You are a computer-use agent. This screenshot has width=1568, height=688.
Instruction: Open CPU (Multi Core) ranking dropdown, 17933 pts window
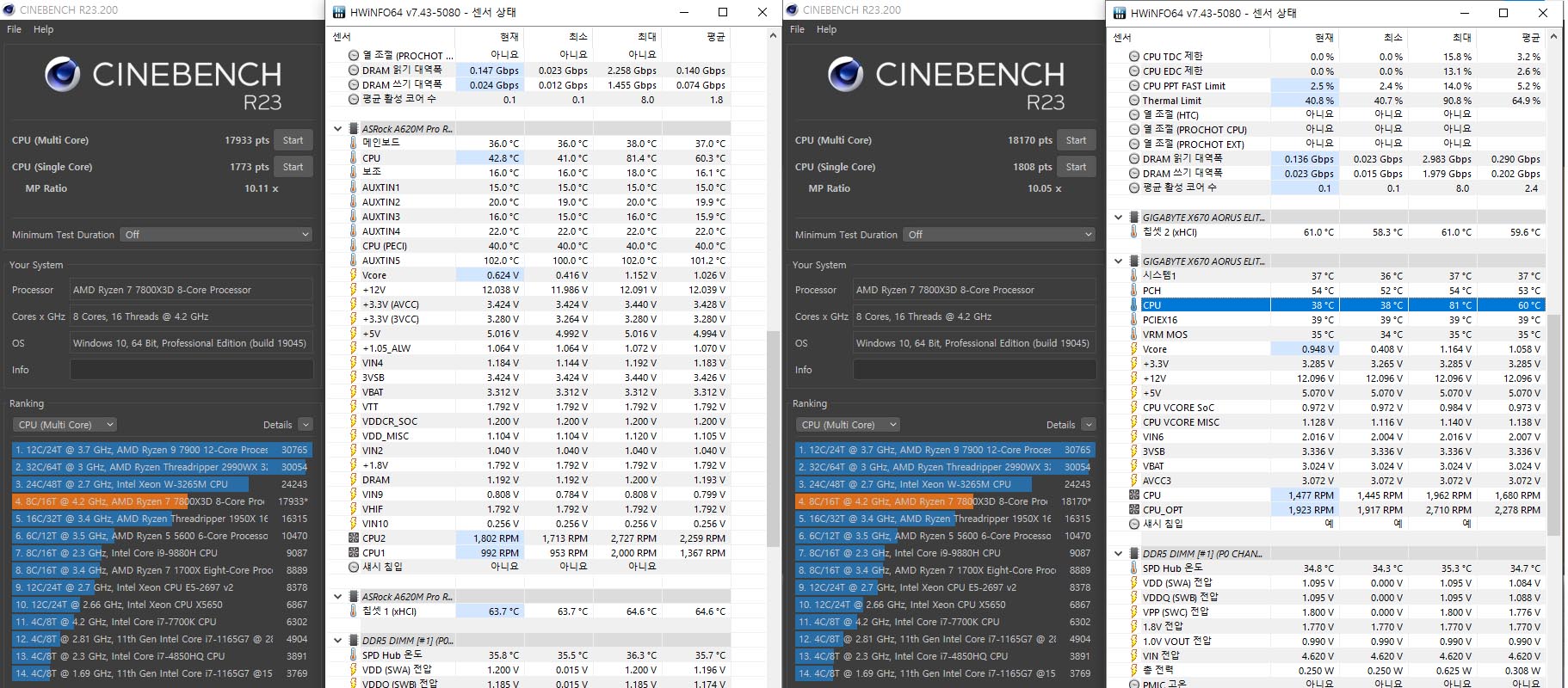click(65, 424)
